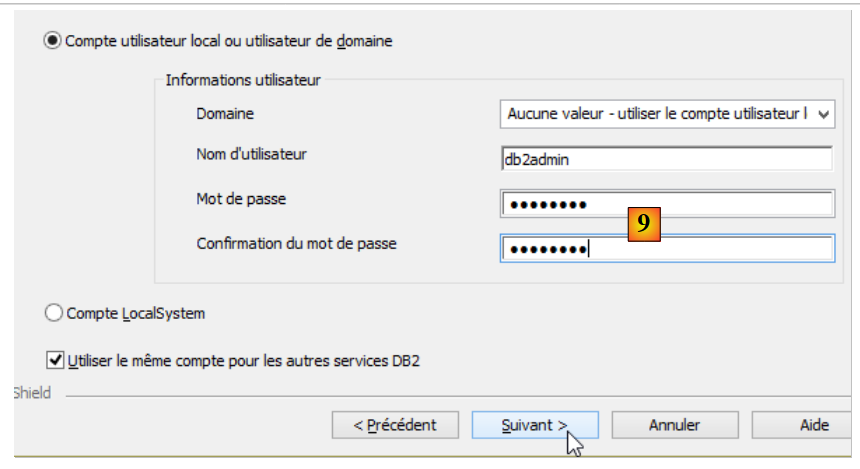The image size is (860, 469).
Task: Cancel setup with the Annuler button
Action: pos(674,425)
